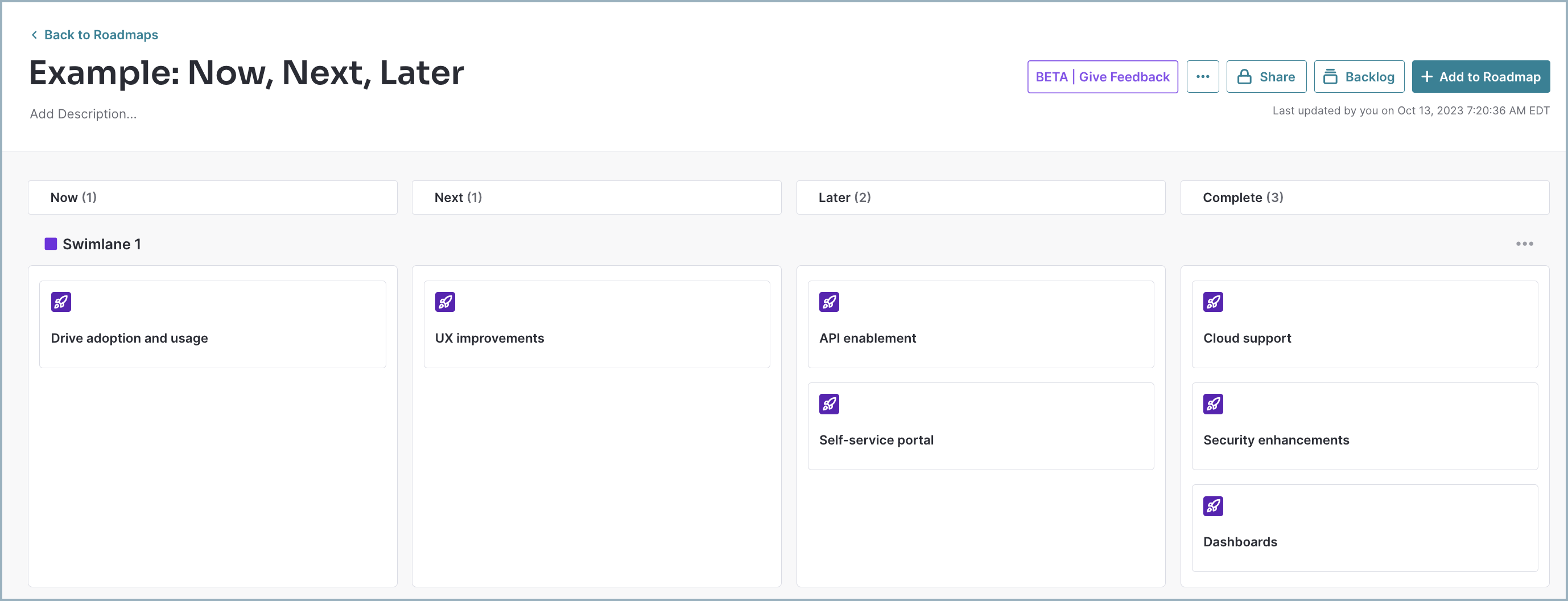Open Swimlane 1 ellipsis options menu
1568x601 pixels.
(1524, 244)
